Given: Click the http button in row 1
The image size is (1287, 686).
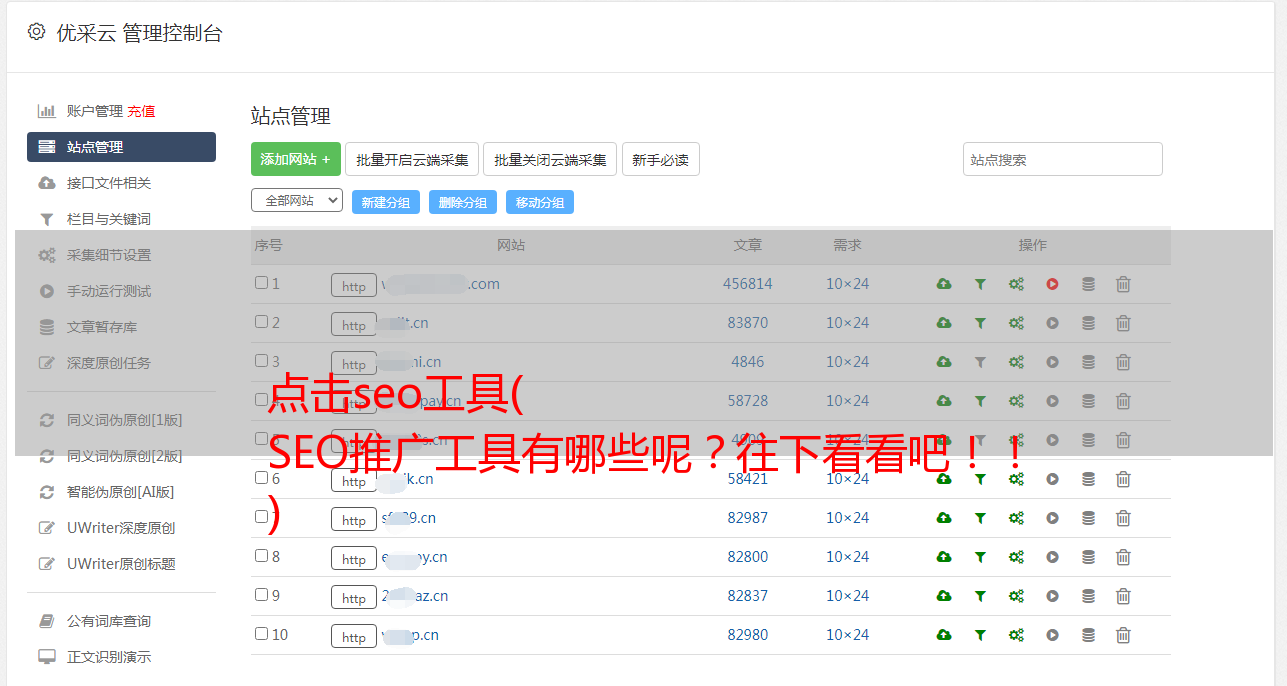Looking at the screenshot, I should pos(354,286).
